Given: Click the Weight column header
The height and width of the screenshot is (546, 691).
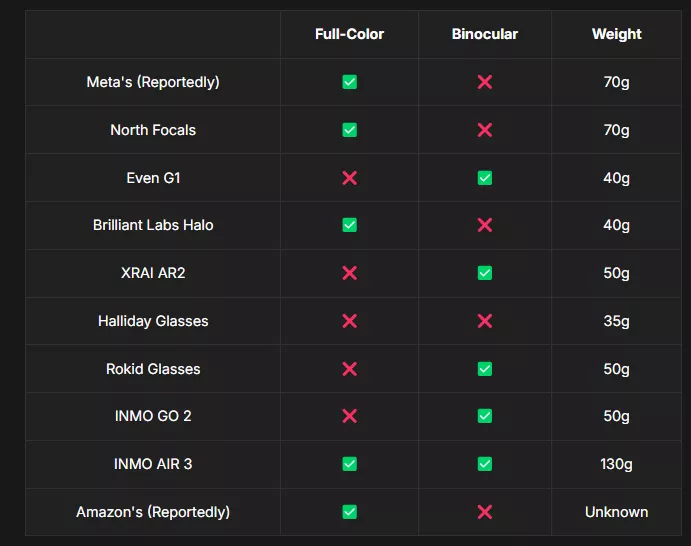Looking at the screenshot, I should click(616, 34).
